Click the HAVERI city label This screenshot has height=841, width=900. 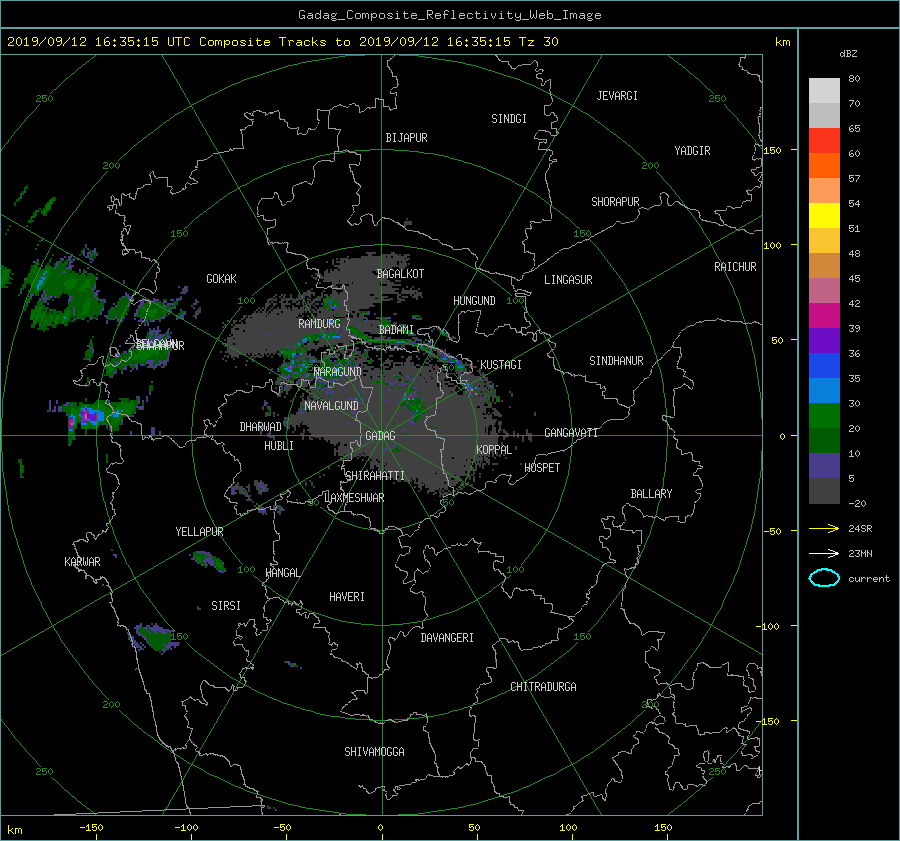pyautogui.click(x=347, y=597)
